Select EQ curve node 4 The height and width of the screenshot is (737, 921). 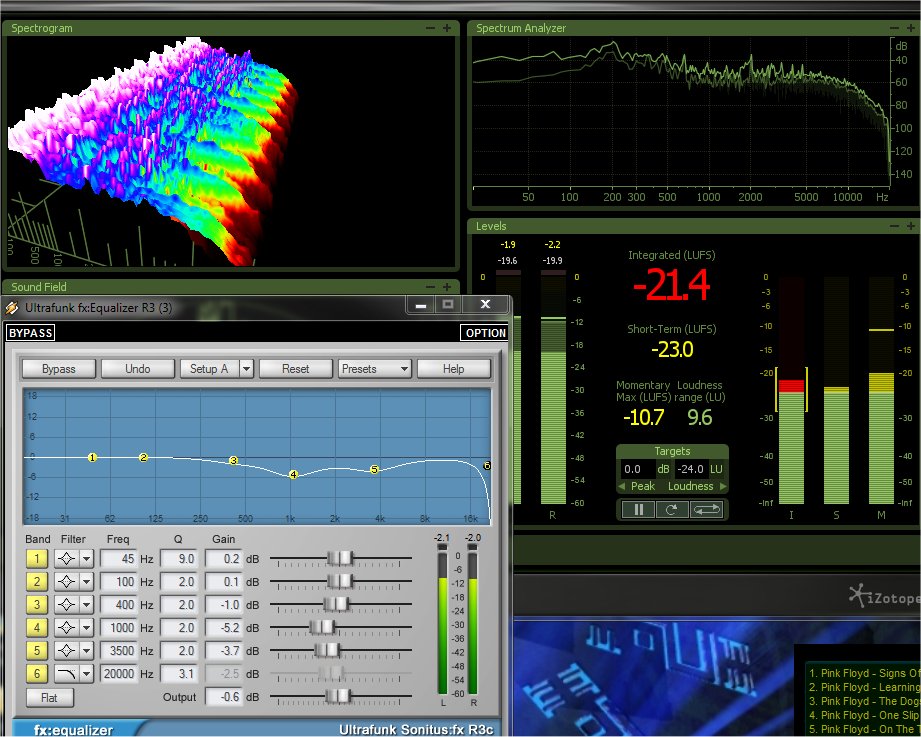[293, 474]
